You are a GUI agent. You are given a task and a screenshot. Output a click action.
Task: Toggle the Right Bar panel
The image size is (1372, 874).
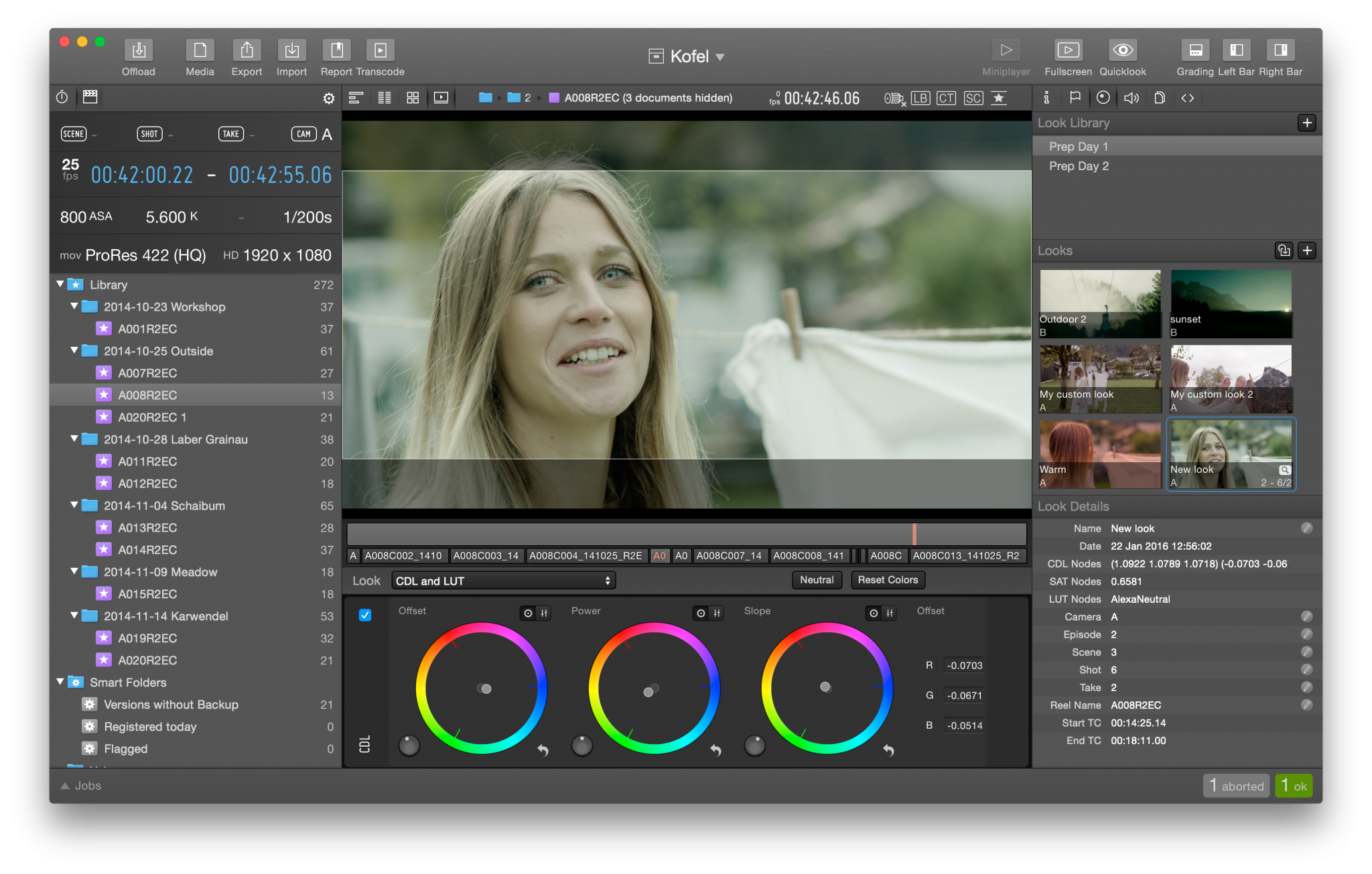click(1280, 50)
